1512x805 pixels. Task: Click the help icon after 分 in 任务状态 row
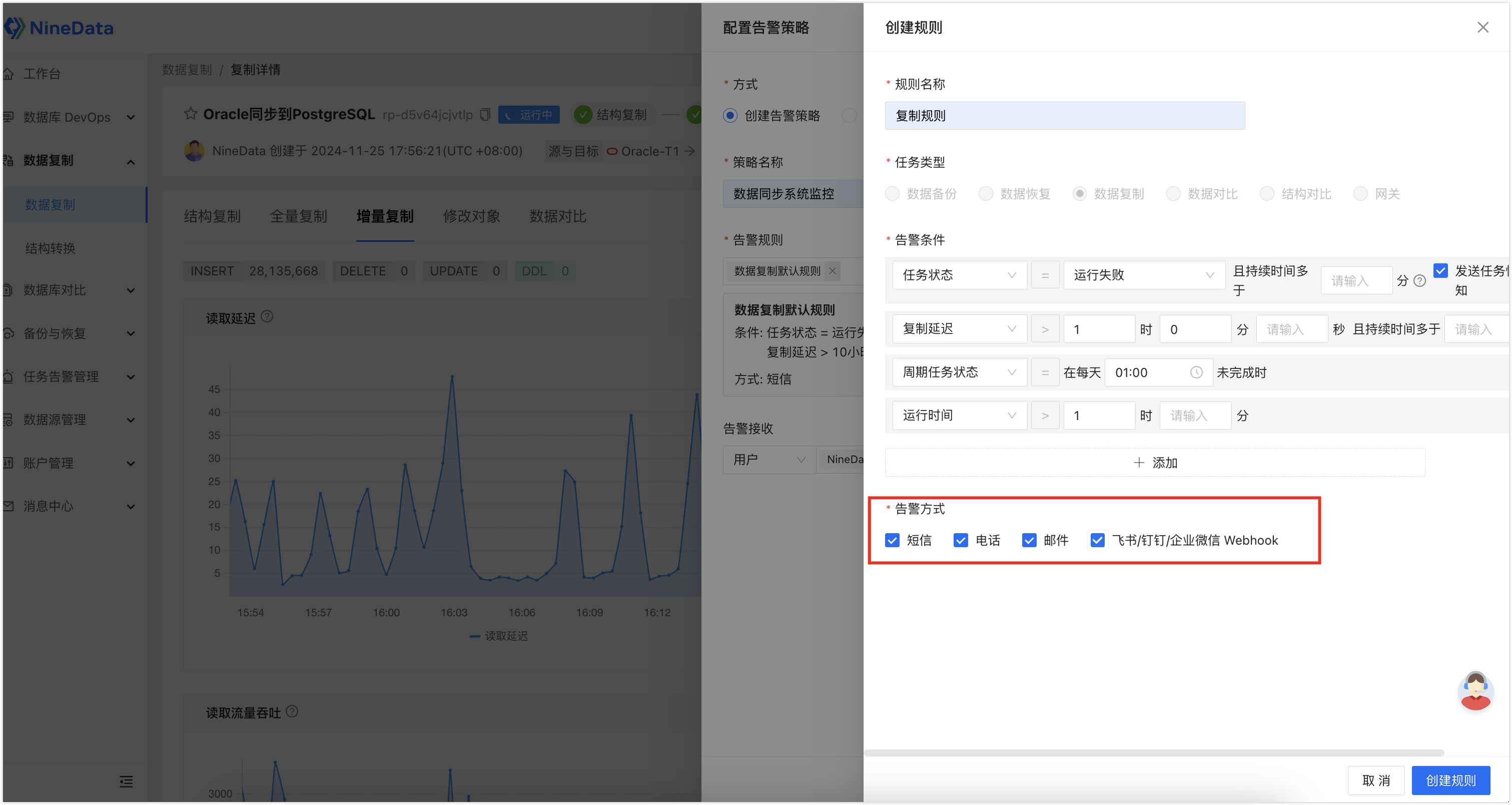(1420, 281)
